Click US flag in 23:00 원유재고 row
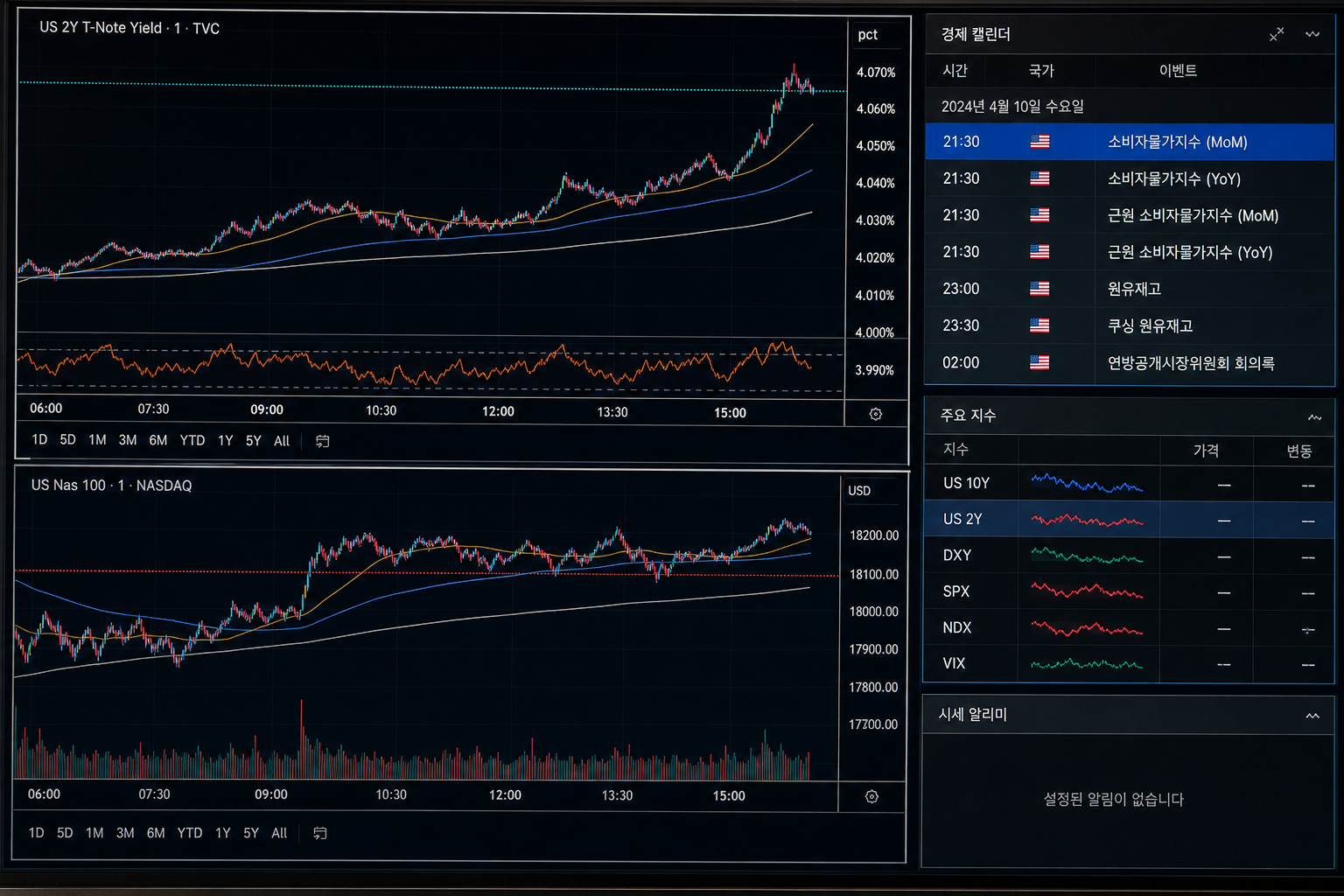Screen dimensions: 1344x896 click(1039, 289)
